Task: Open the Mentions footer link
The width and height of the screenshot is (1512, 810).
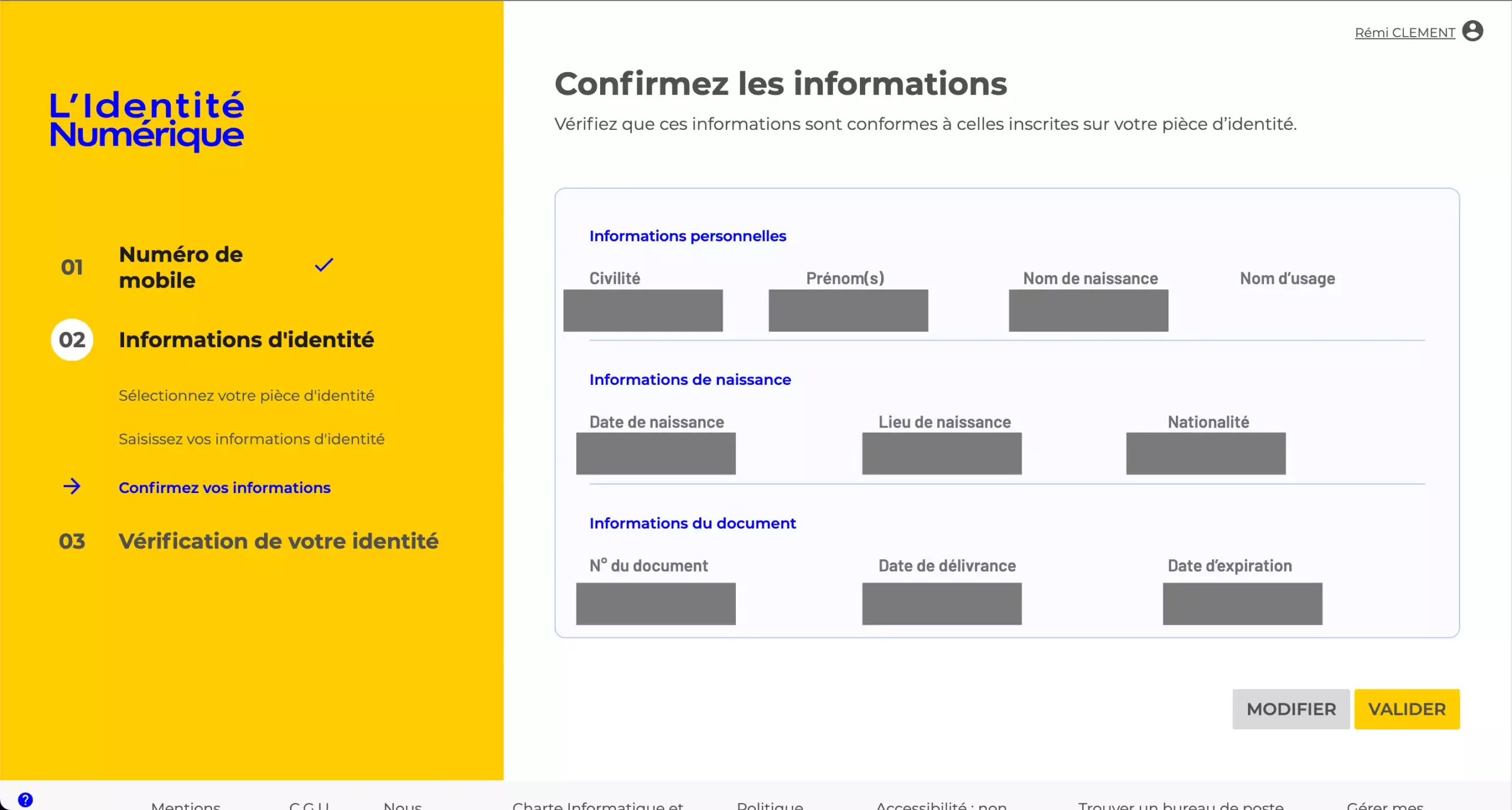Action: pos(185,805)
